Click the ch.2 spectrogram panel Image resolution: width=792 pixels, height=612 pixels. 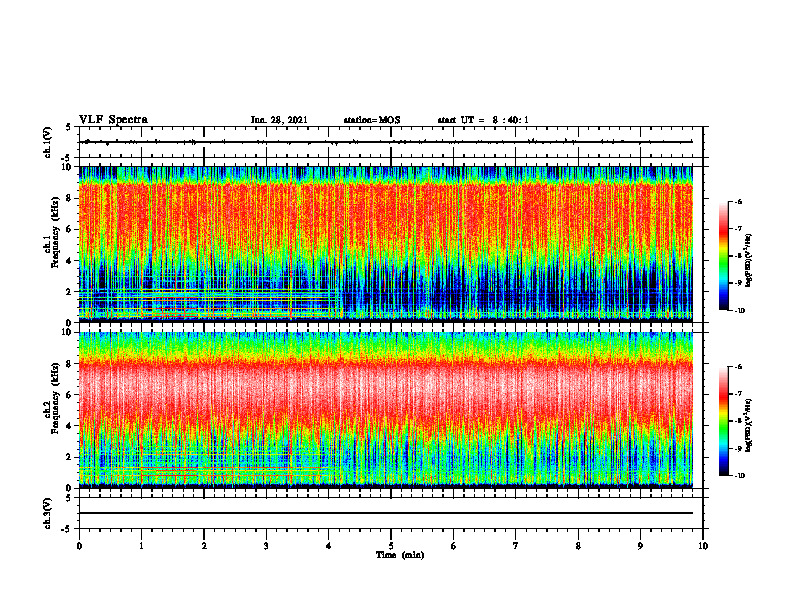(386, 410)
